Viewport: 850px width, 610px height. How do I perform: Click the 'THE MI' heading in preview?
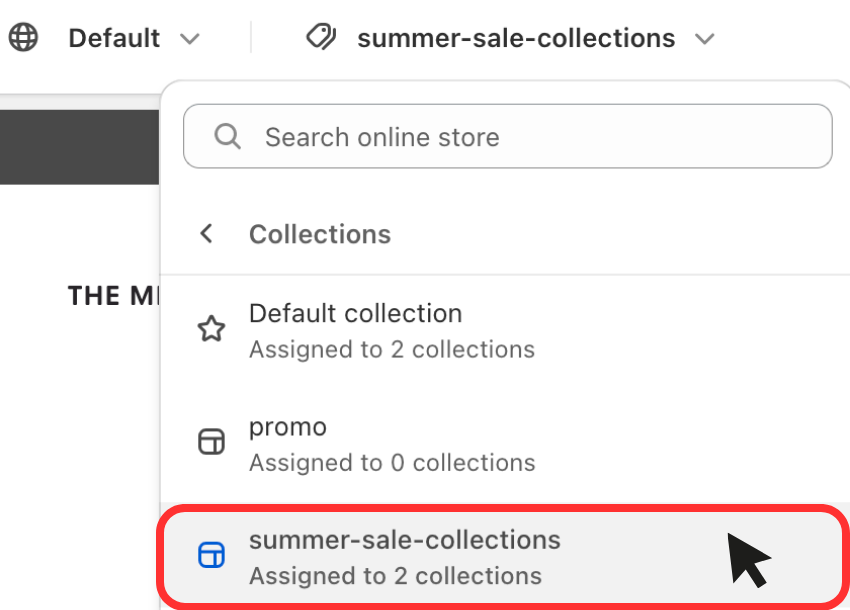point(114,296)
